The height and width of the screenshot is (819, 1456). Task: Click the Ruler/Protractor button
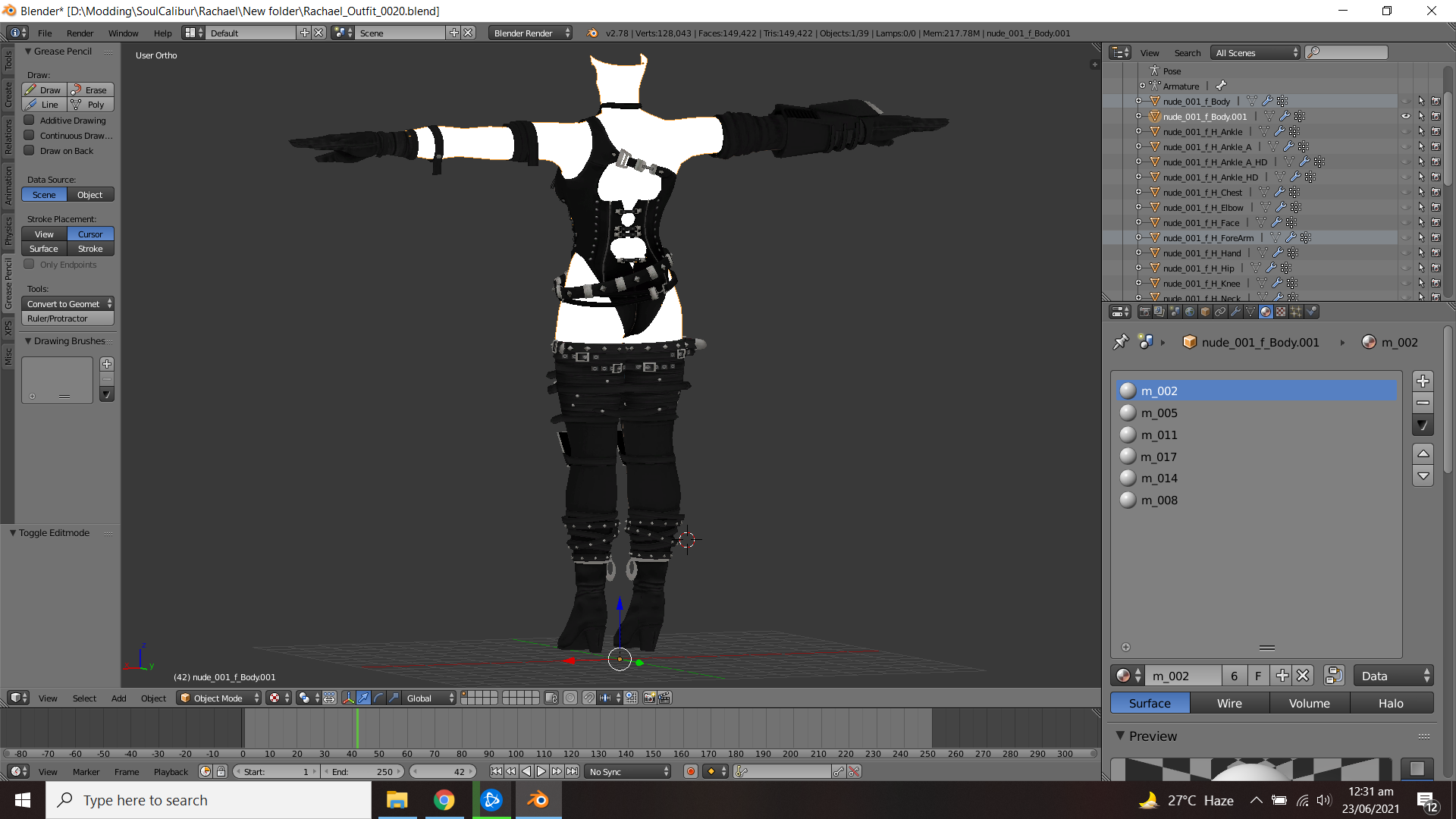click(x=67, y=318)
